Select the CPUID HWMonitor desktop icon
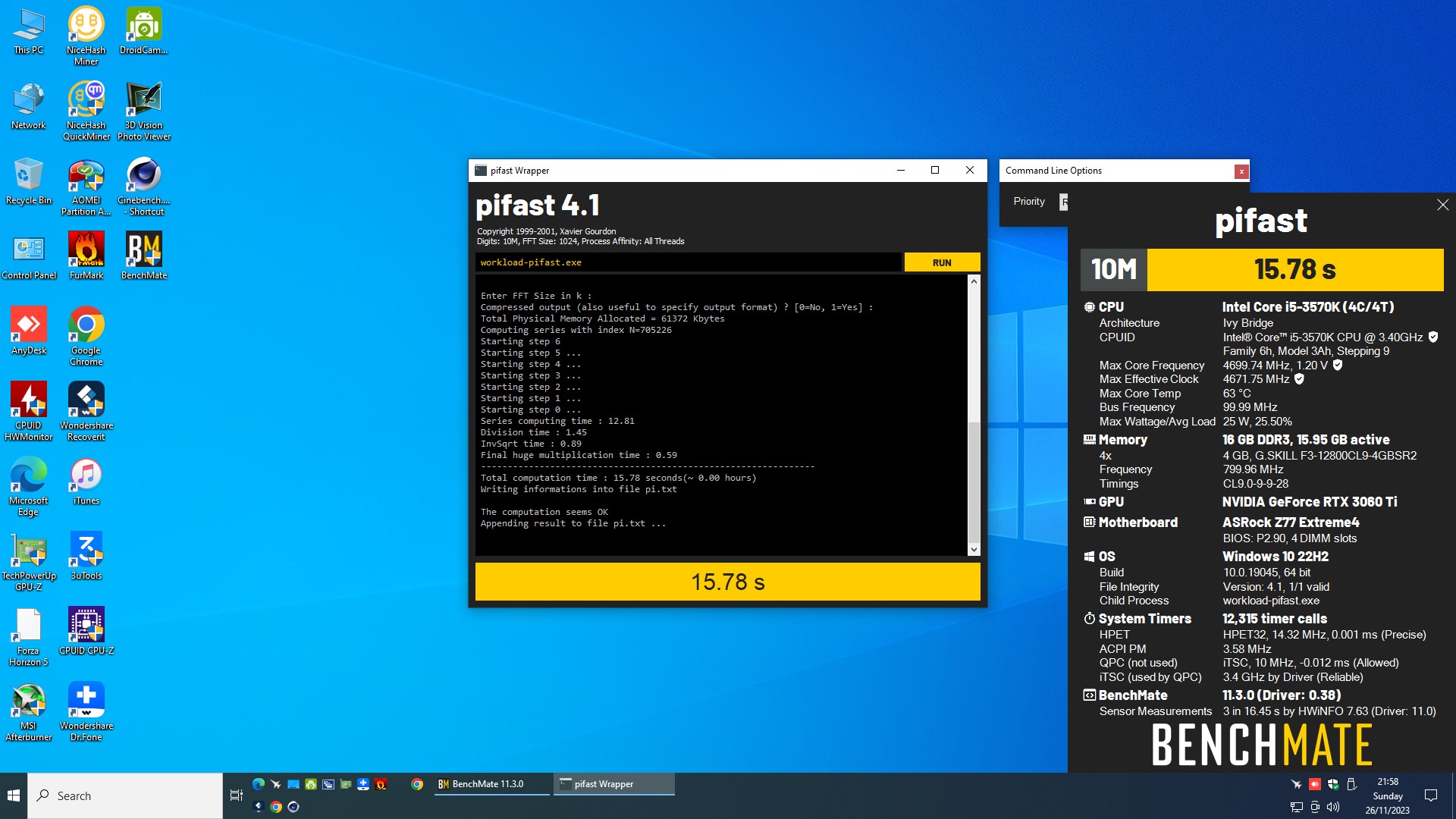This screenshot has width=1456, height=819. point(29,412)
